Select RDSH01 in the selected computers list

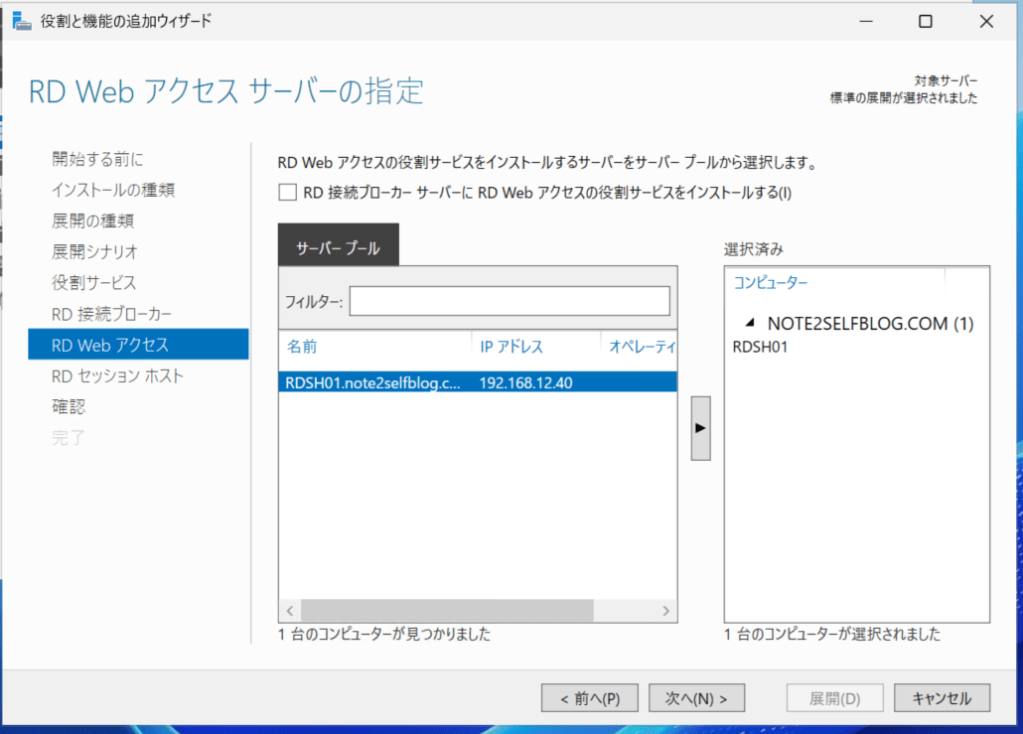tap(762, 346)
